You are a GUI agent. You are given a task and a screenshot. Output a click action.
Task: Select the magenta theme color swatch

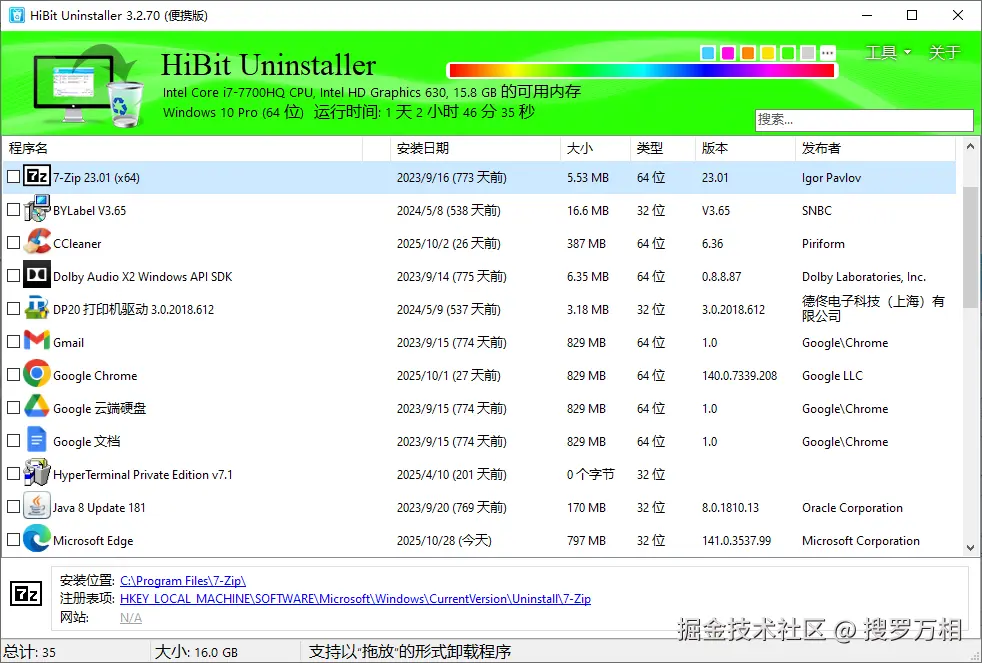(x=728, y=53)
